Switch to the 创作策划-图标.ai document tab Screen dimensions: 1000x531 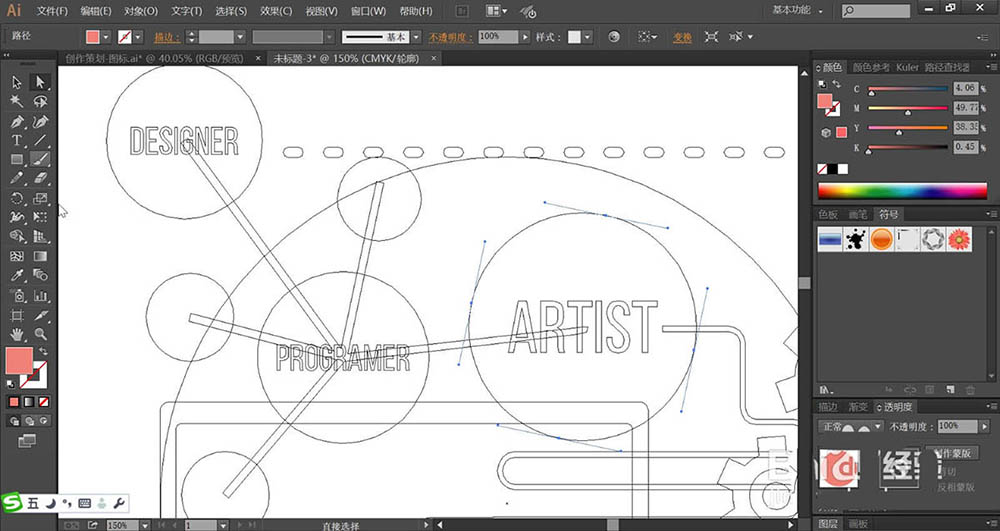pyautogui.click(x=154, y=58)
